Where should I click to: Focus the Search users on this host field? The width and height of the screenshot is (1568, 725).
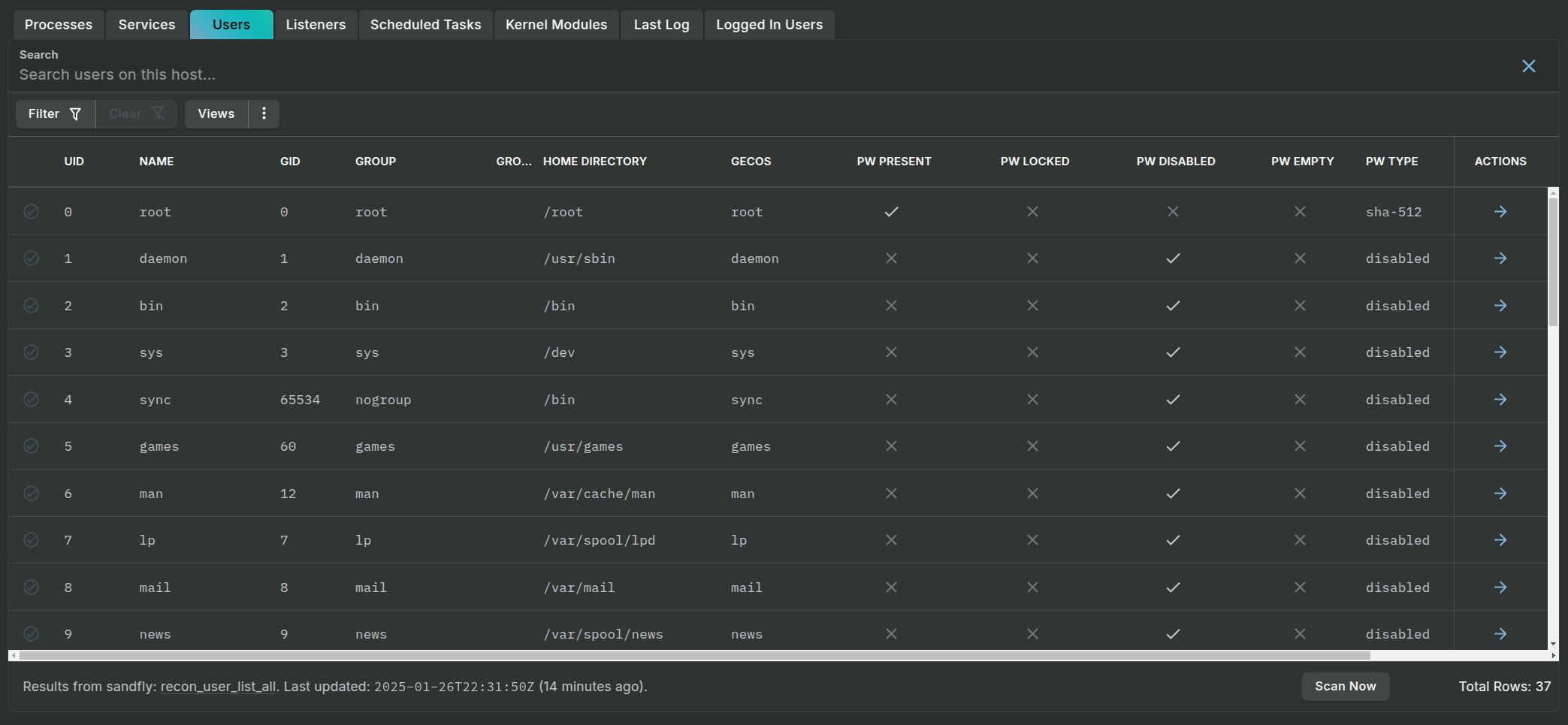[x=759, y=74]
